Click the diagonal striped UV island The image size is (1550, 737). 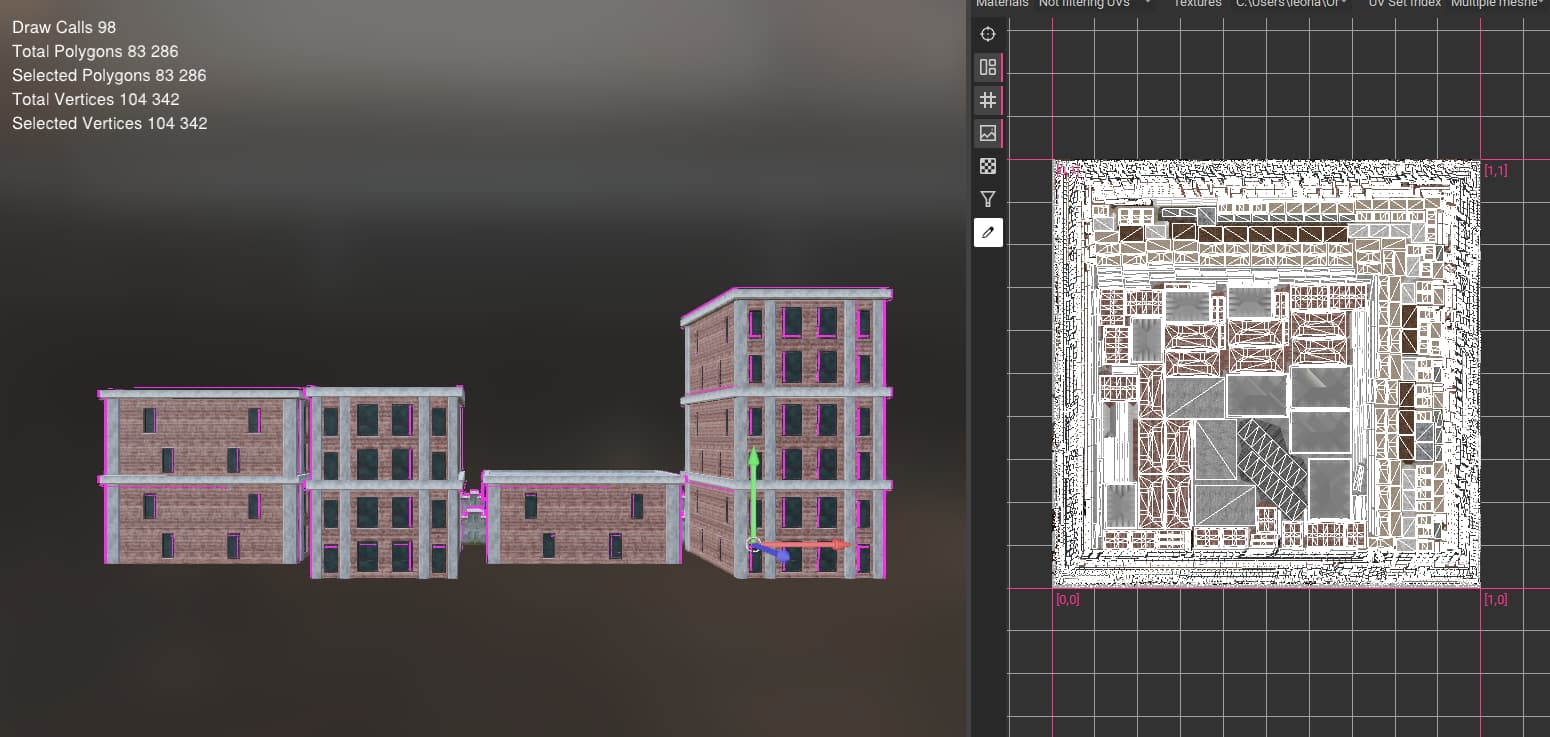click(1272, 466)
